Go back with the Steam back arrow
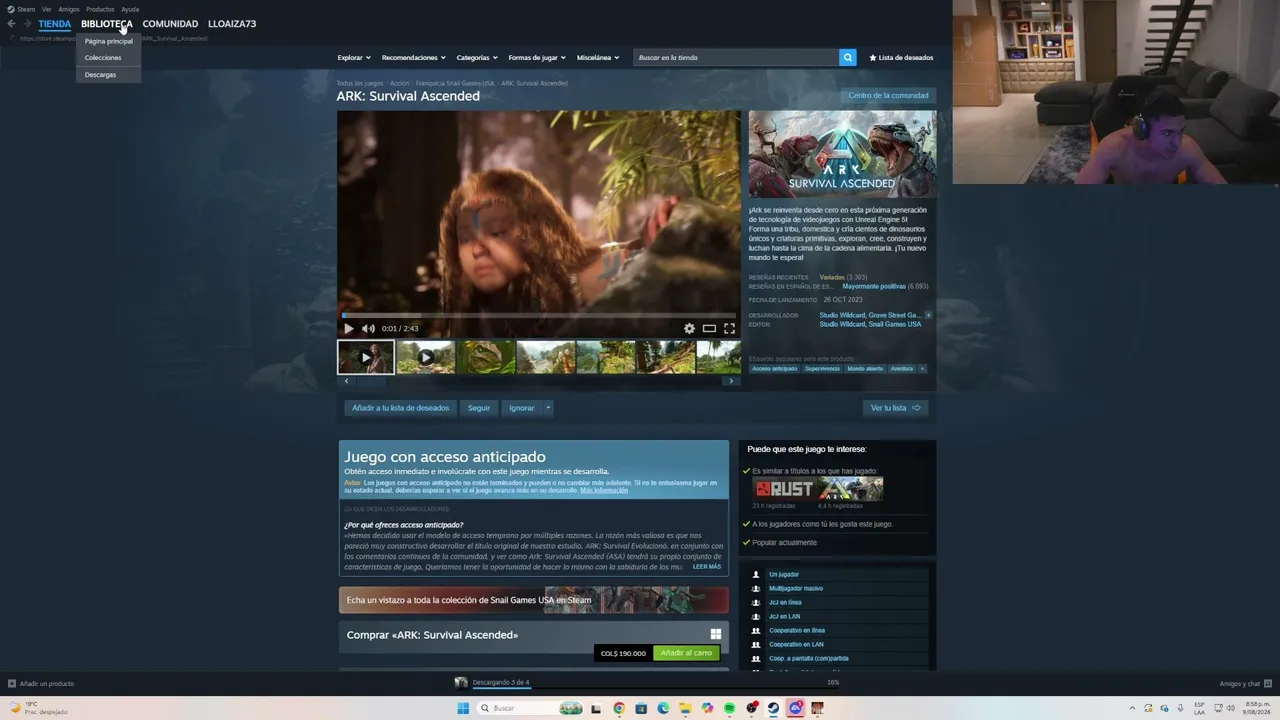 click(12, 24)
